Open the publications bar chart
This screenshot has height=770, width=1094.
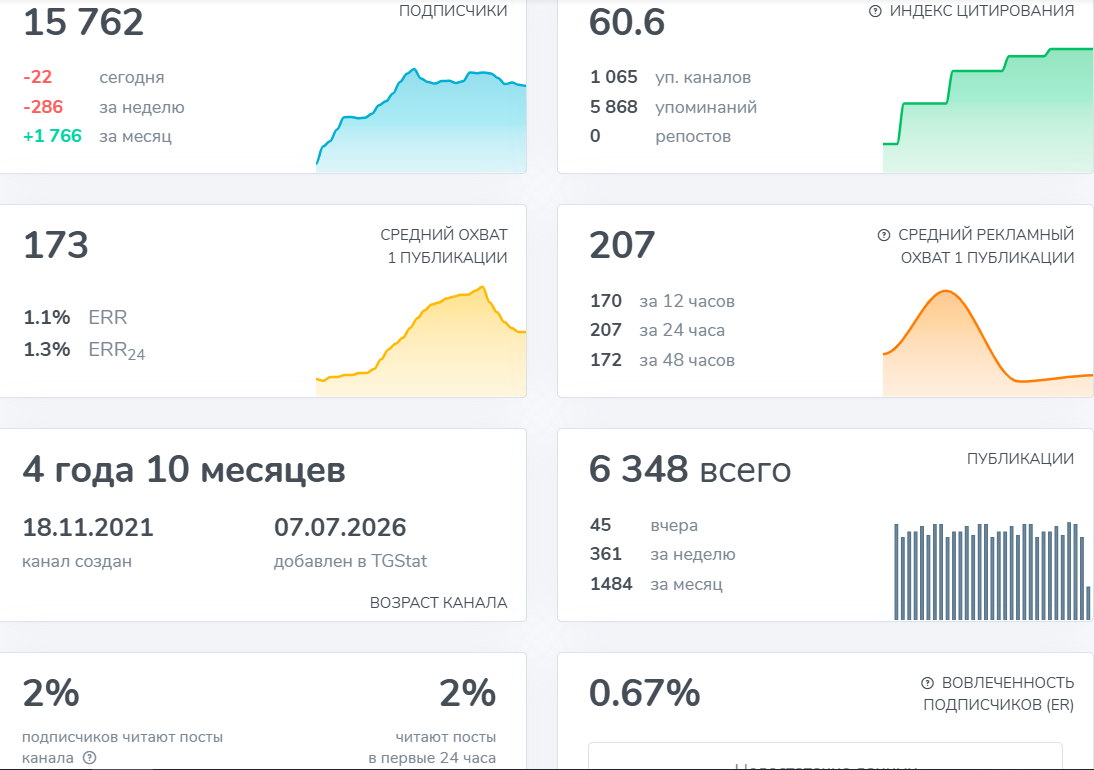992,571
